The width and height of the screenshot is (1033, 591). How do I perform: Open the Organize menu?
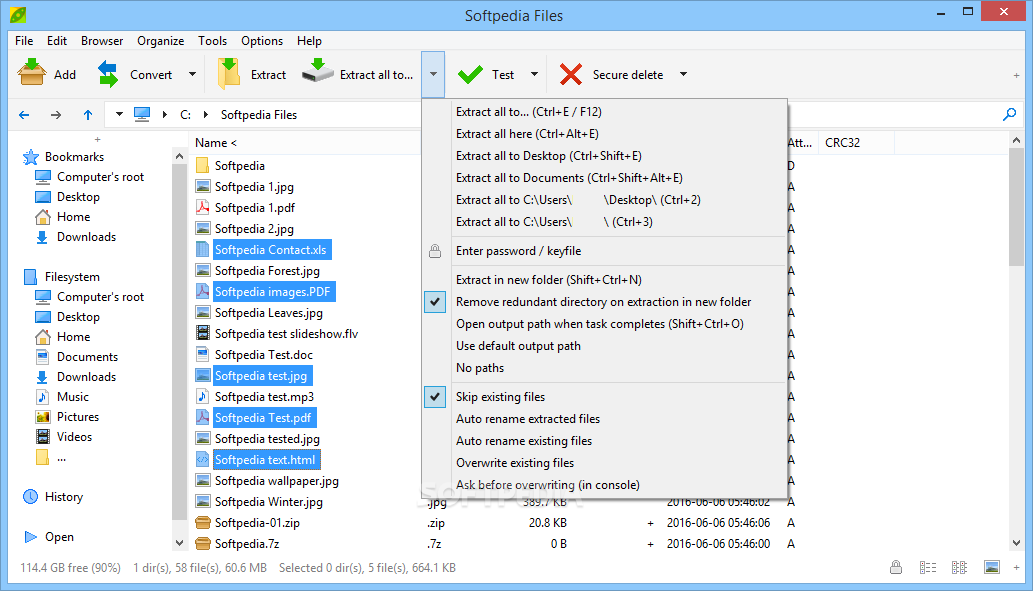[x=160, y=41]
